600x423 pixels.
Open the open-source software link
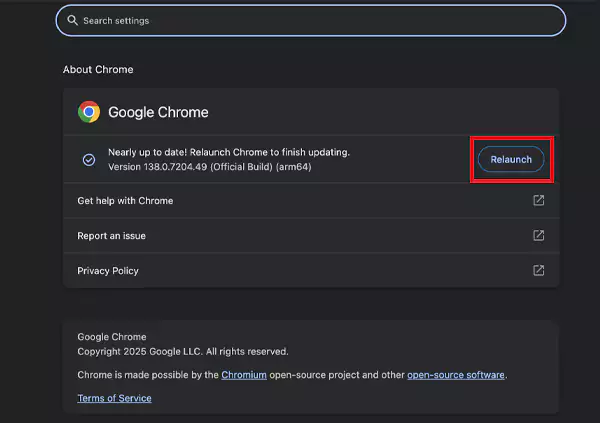(x=456, y=375)
